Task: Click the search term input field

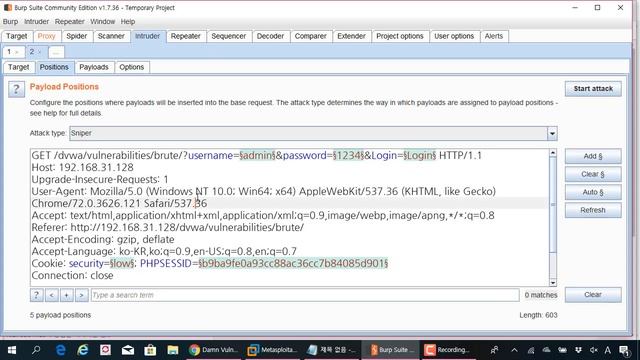Action: [305, 295]
